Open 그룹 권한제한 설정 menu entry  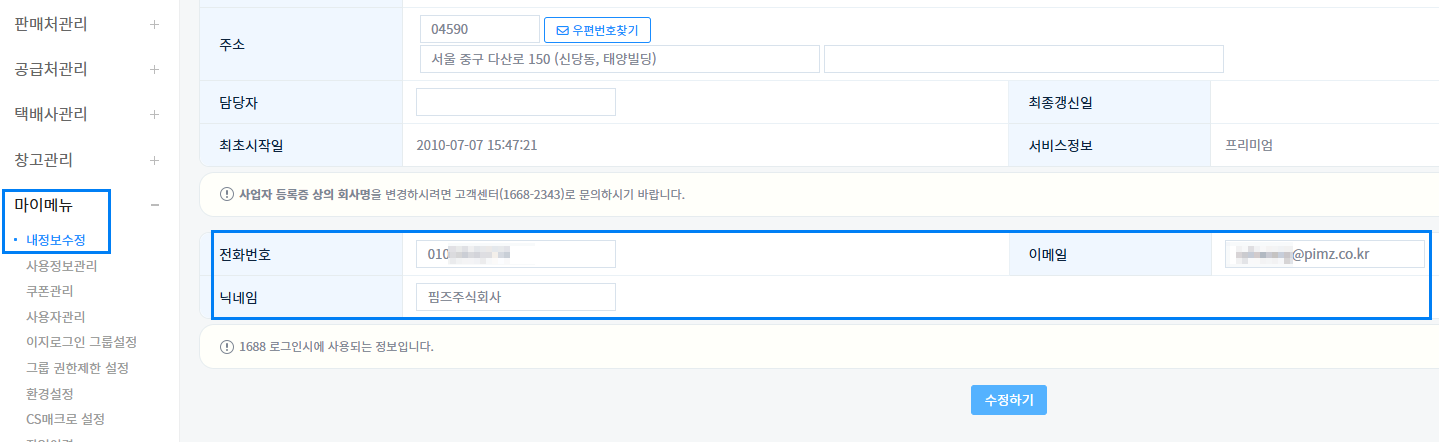point(78,368)
